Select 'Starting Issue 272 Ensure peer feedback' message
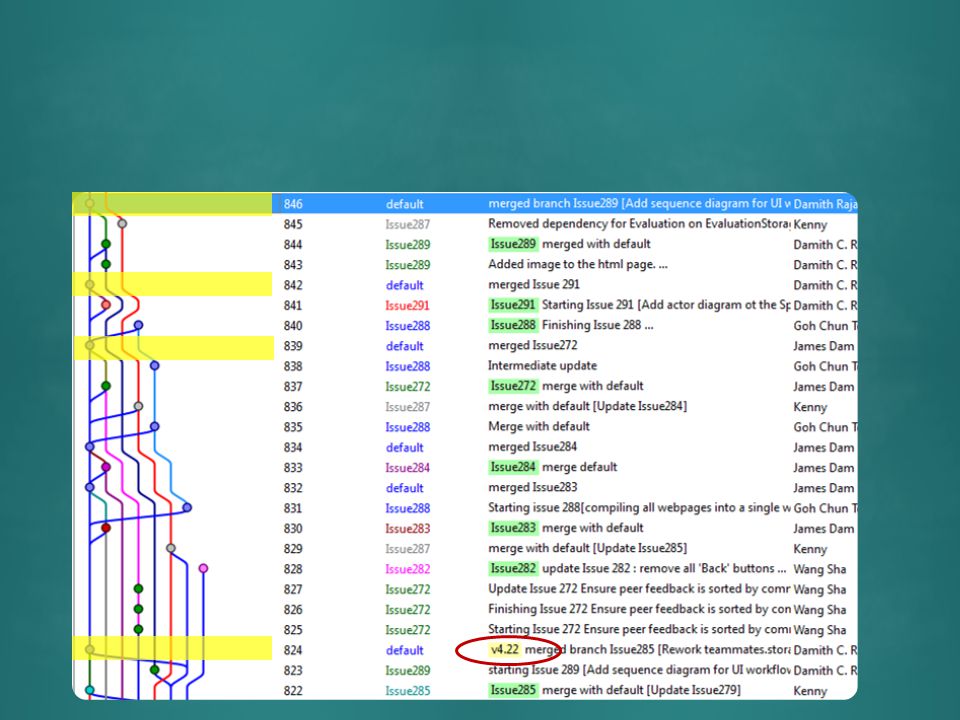 click(639, 629)
